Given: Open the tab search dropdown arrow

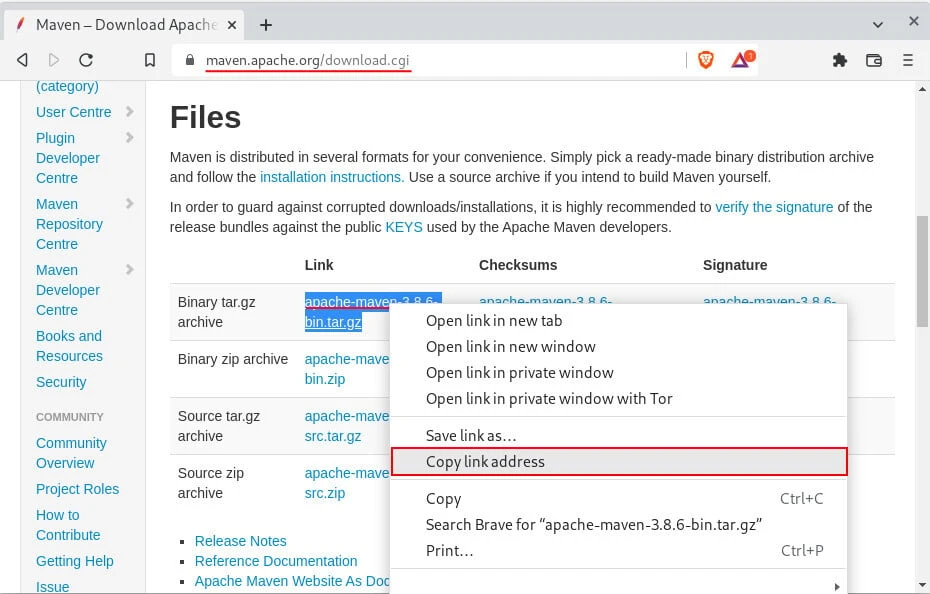Looking at the screenshot, I should 878,24.
